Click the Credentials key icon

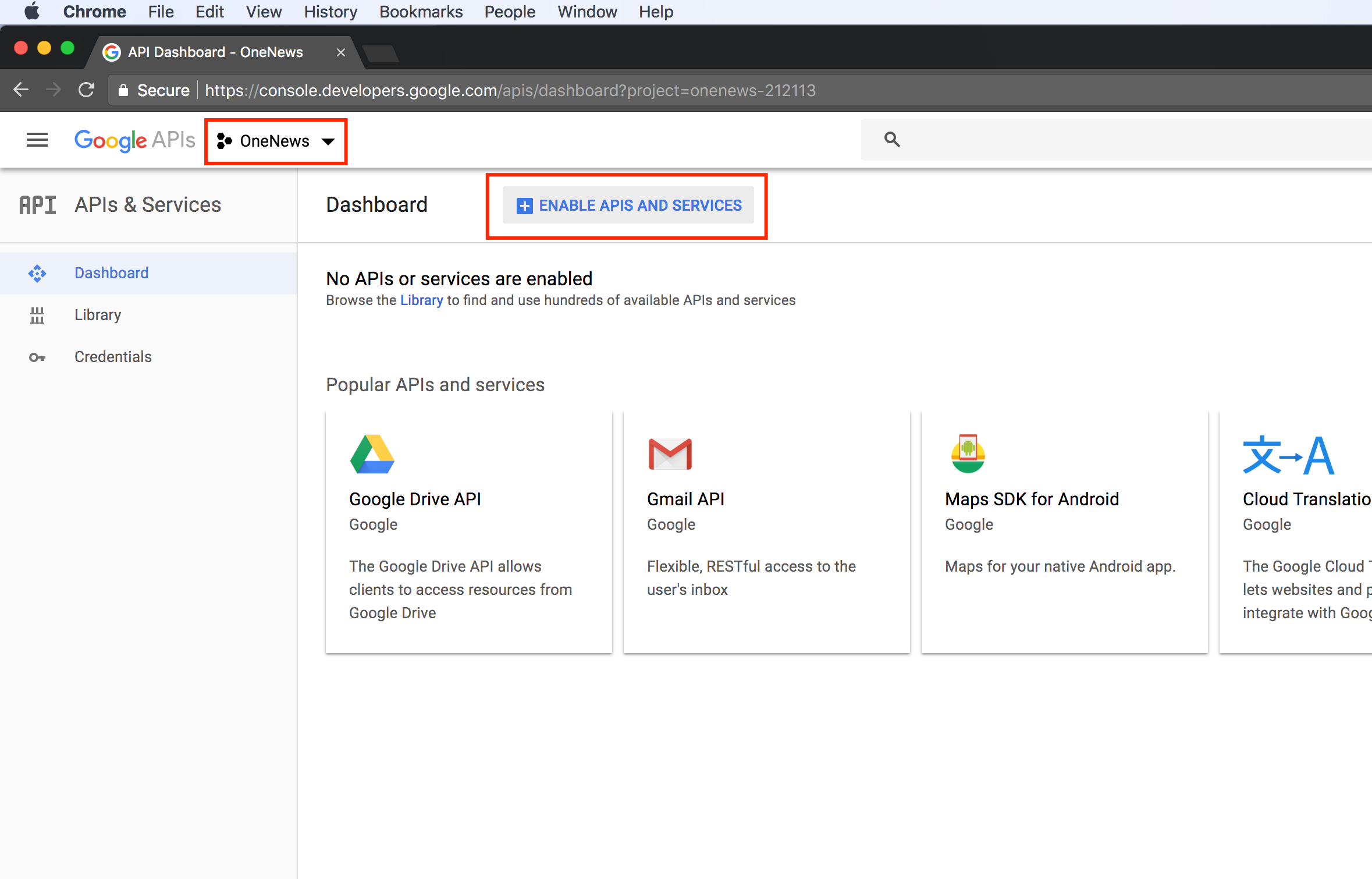(37, 357)
